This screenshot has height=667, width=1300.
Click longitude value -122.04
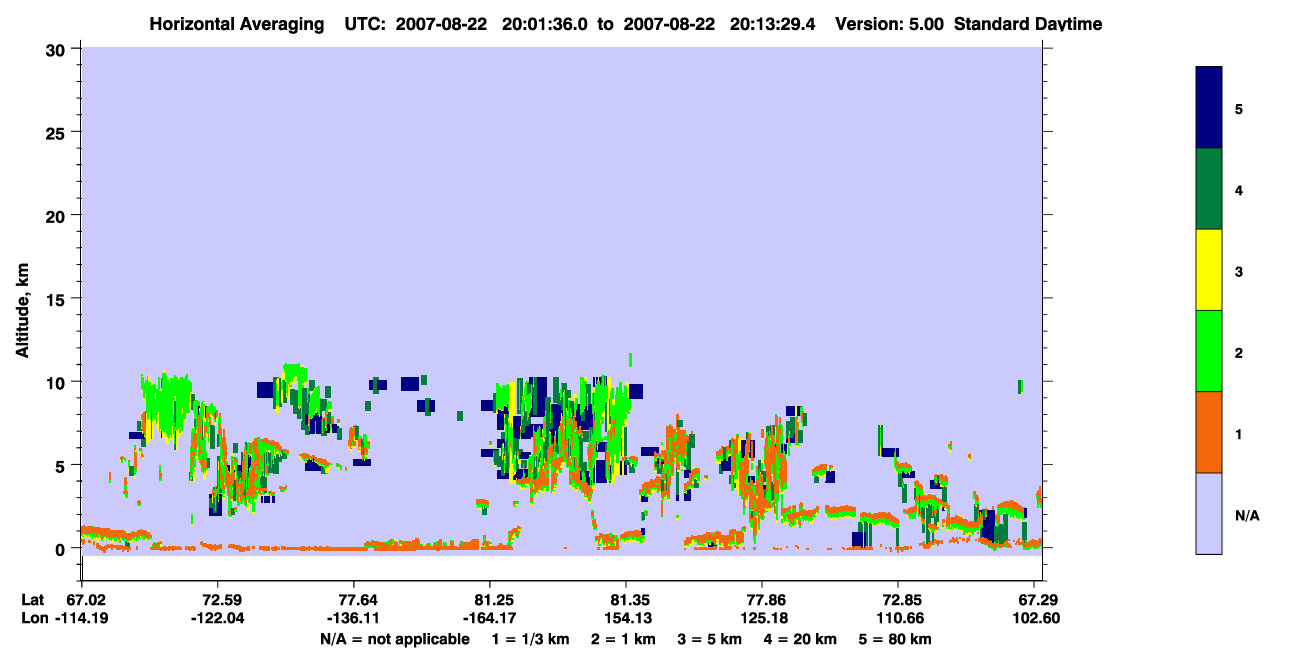217,618
